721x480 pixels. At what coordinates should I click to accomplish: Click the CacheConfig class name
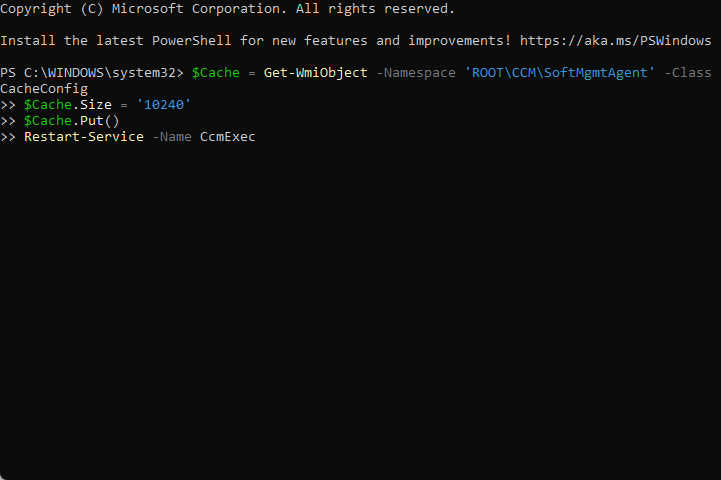(x=44, y=89)
